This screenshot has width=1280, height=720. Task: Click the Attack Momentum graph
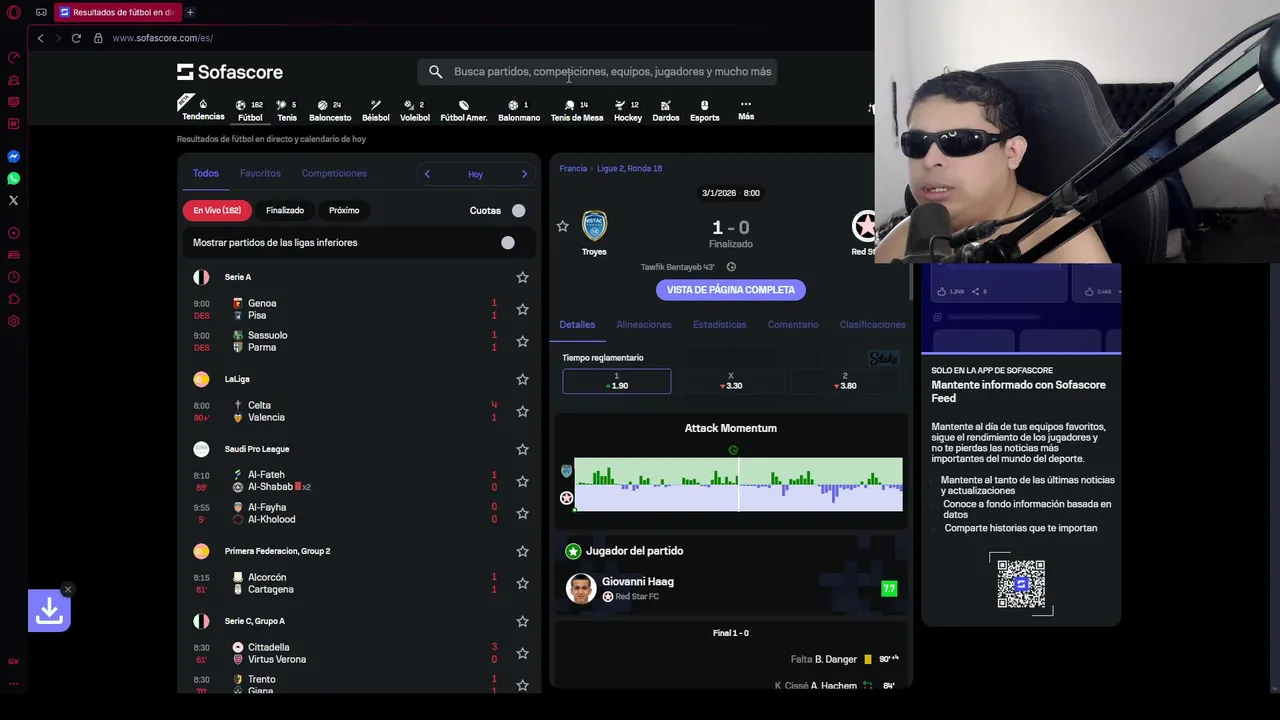point(738,484)
